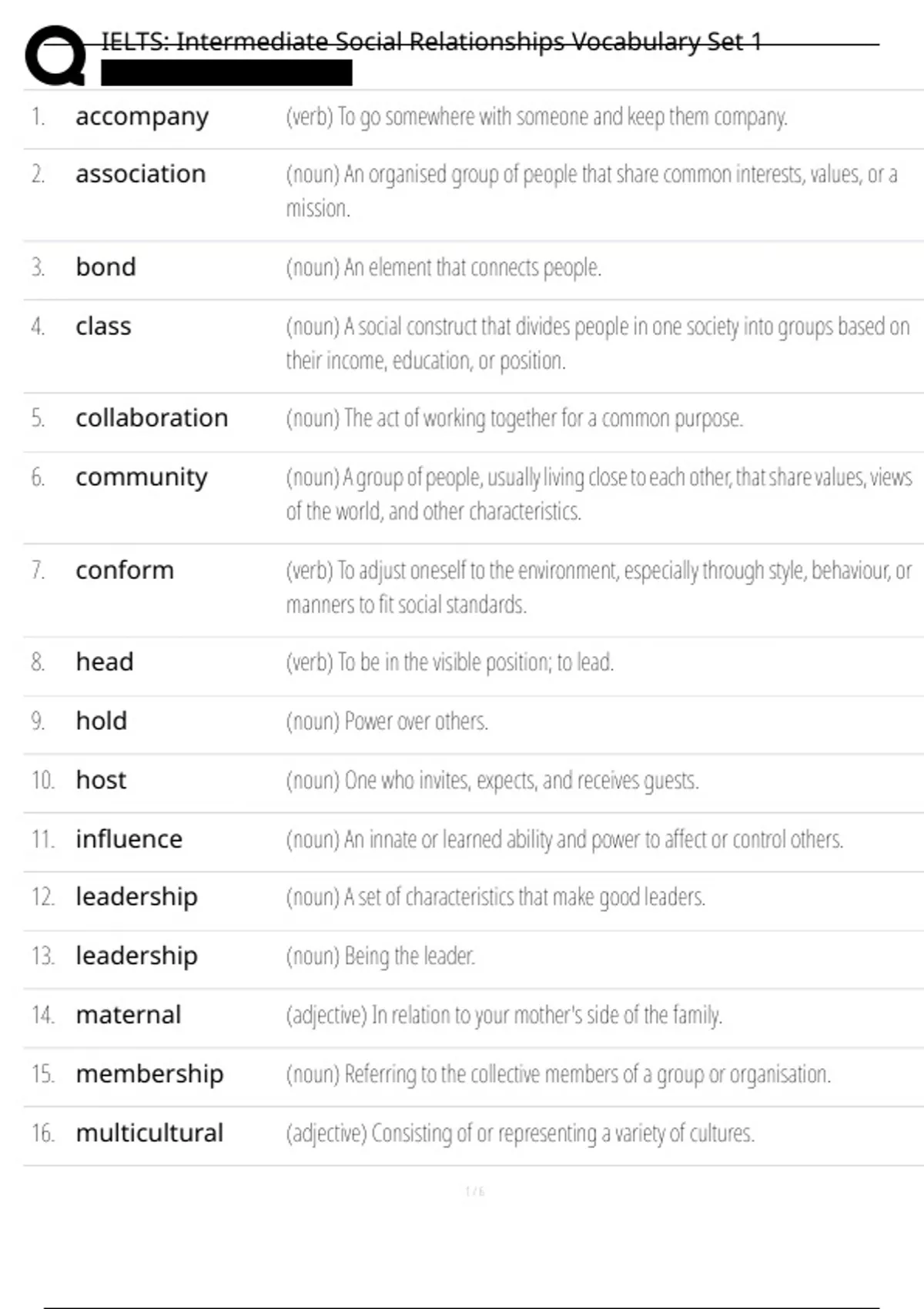
Task: Select 'leadership' entry number 12
Action: tap(136, 897)
